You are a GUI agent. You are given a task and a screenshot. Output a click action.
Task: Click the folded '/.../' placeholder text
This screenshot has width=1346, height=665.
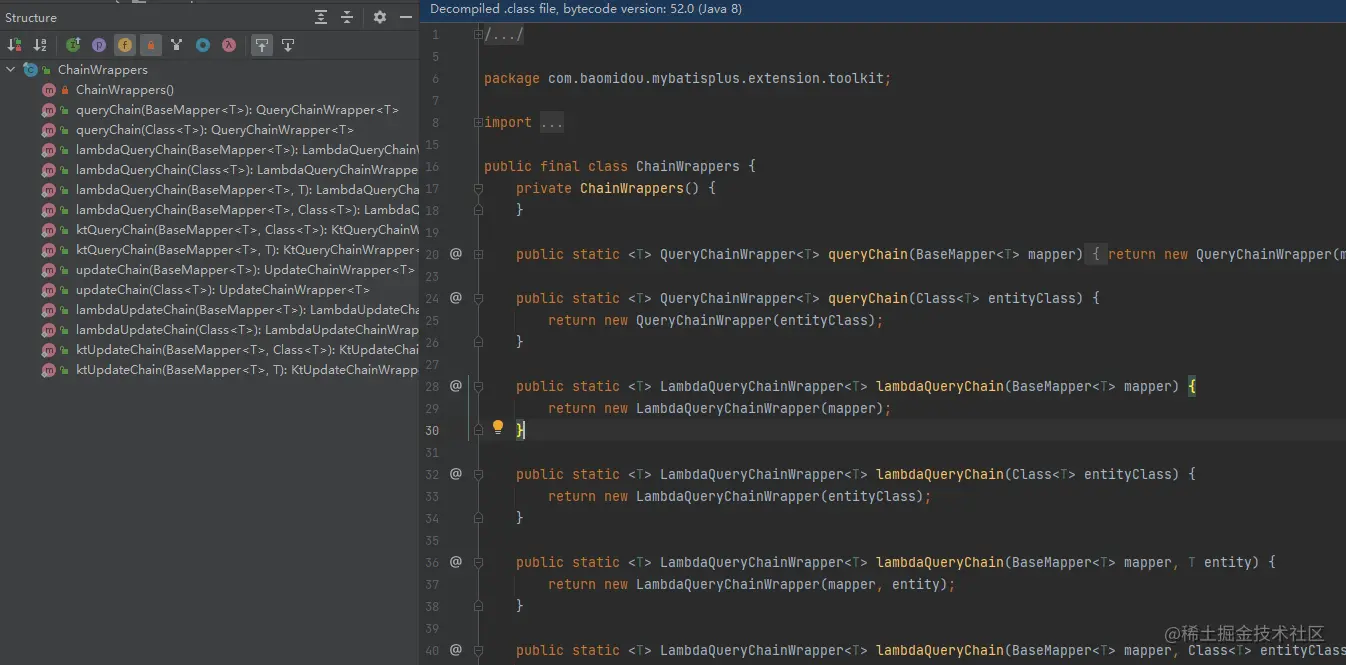504,35
